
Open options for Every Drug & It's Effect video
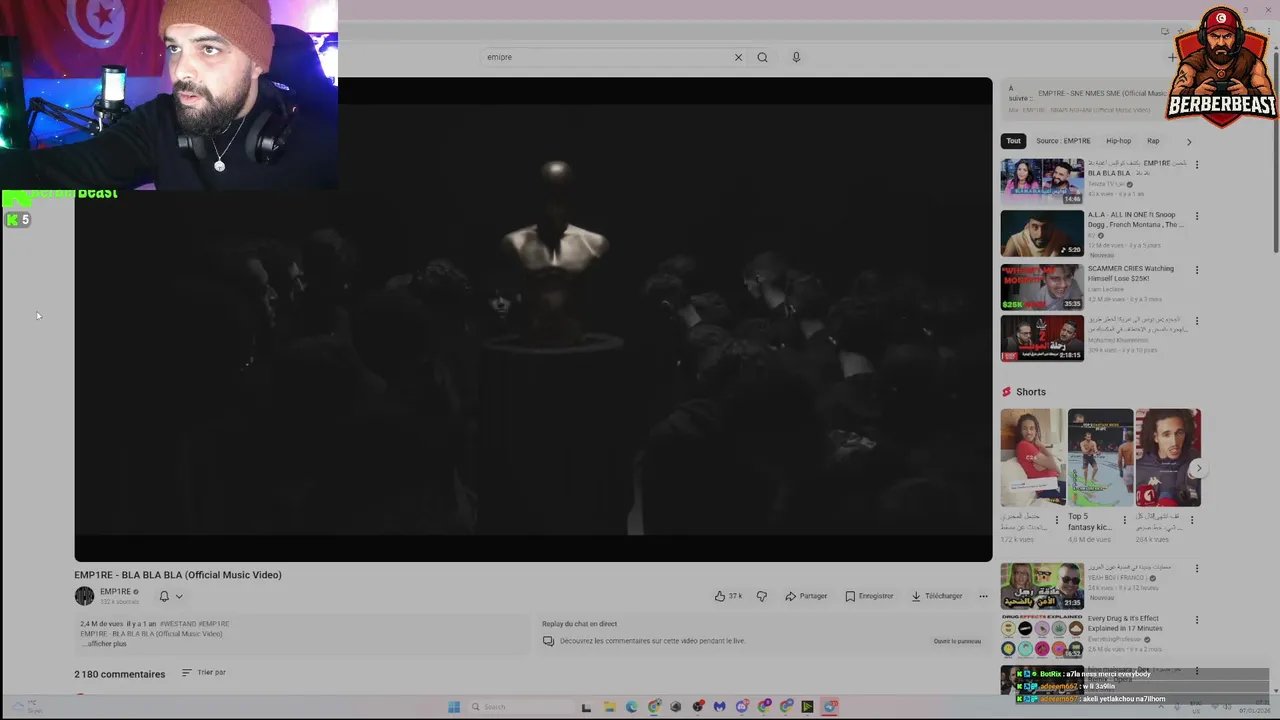pyautogui.click(x=1196, y=620)
